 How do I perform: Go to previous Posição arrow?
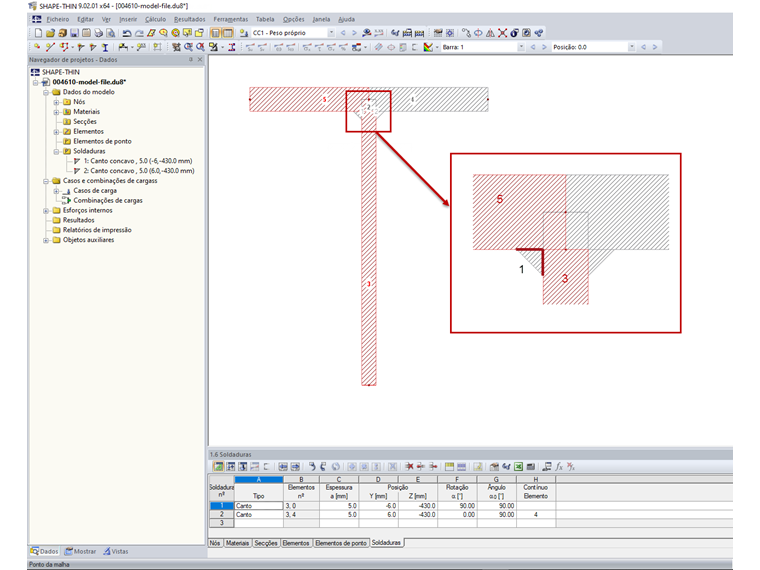click(x=644, y=47)
